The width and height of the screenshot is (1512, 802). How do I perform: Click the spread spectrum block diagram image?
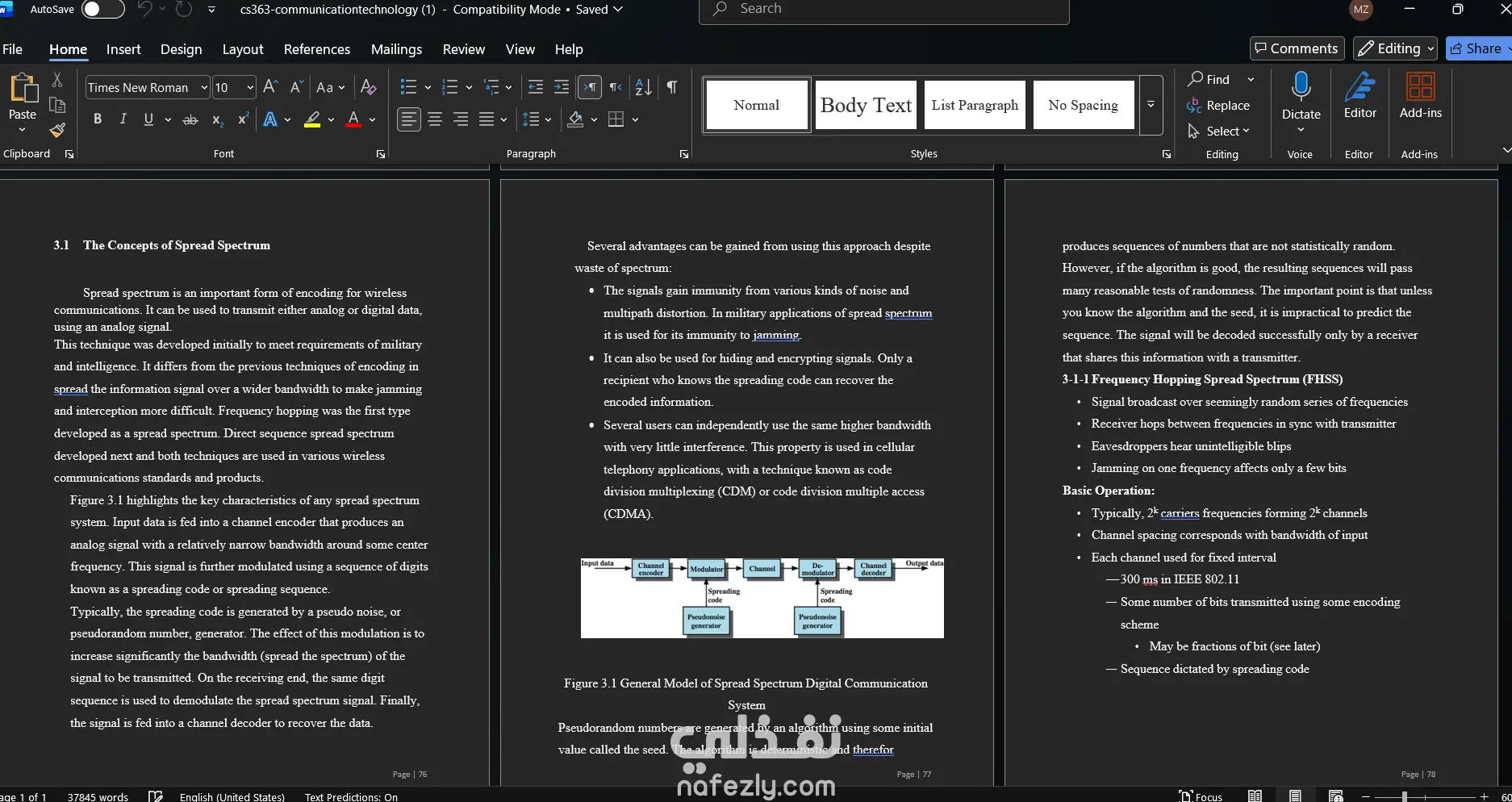[x=762, y=598]
